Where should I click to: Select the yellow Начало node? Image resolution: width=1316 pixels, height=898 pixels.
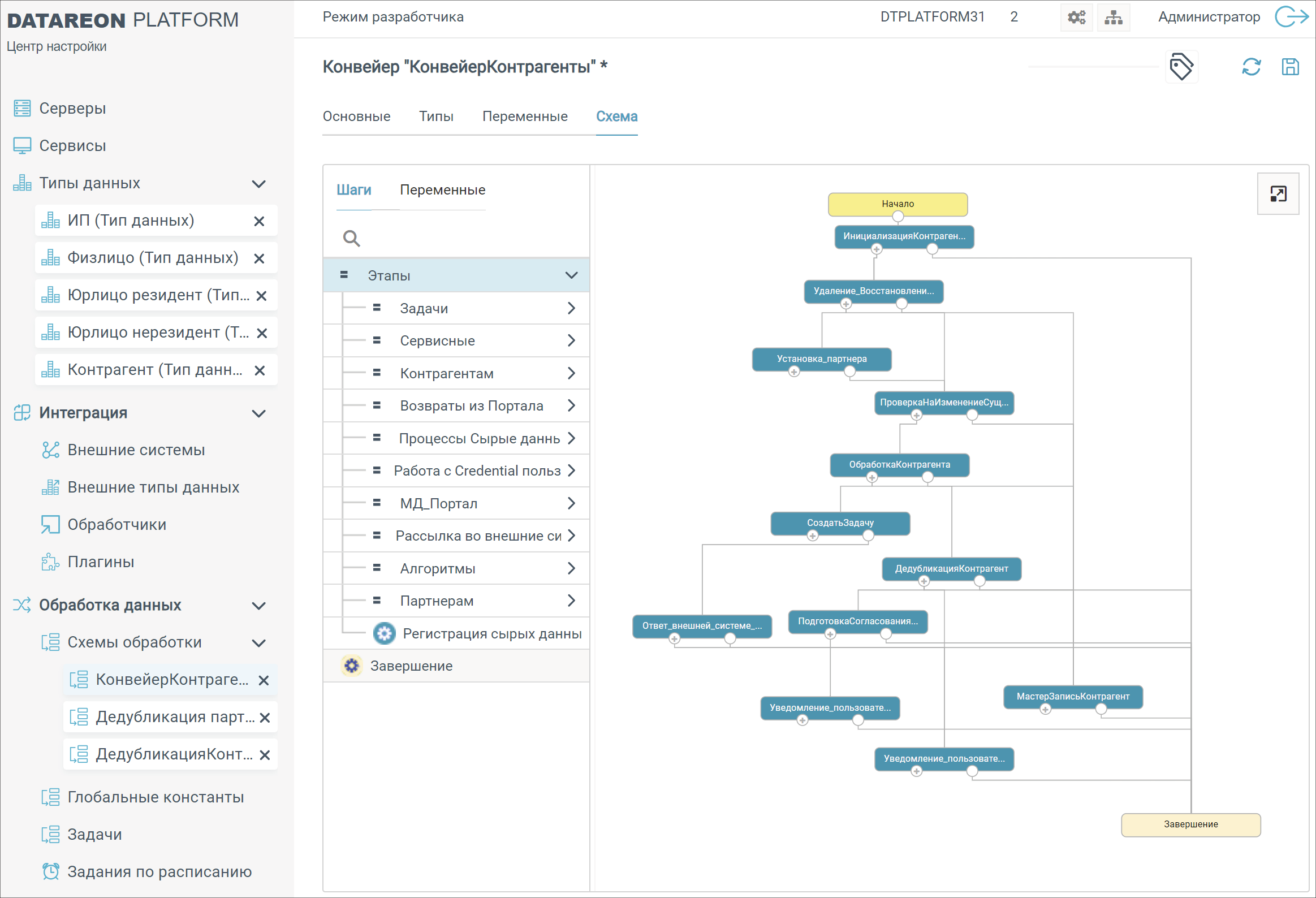(897, 204)
